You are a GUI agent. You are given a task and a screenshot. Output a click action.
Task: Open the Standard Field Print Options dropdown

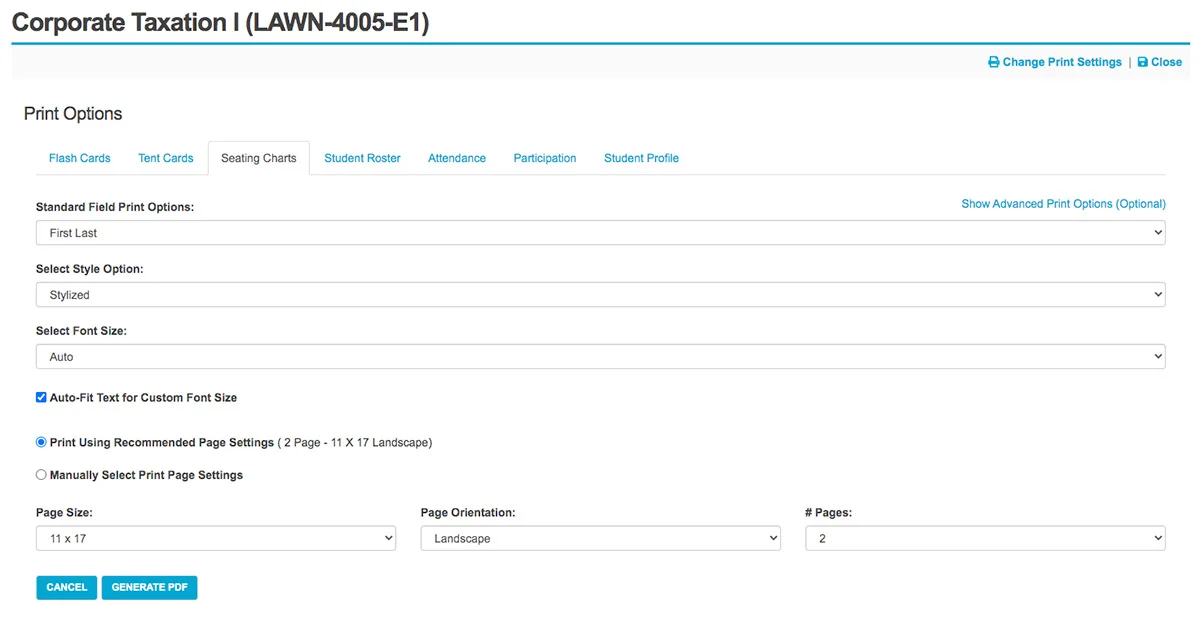[x=600, y=233]
